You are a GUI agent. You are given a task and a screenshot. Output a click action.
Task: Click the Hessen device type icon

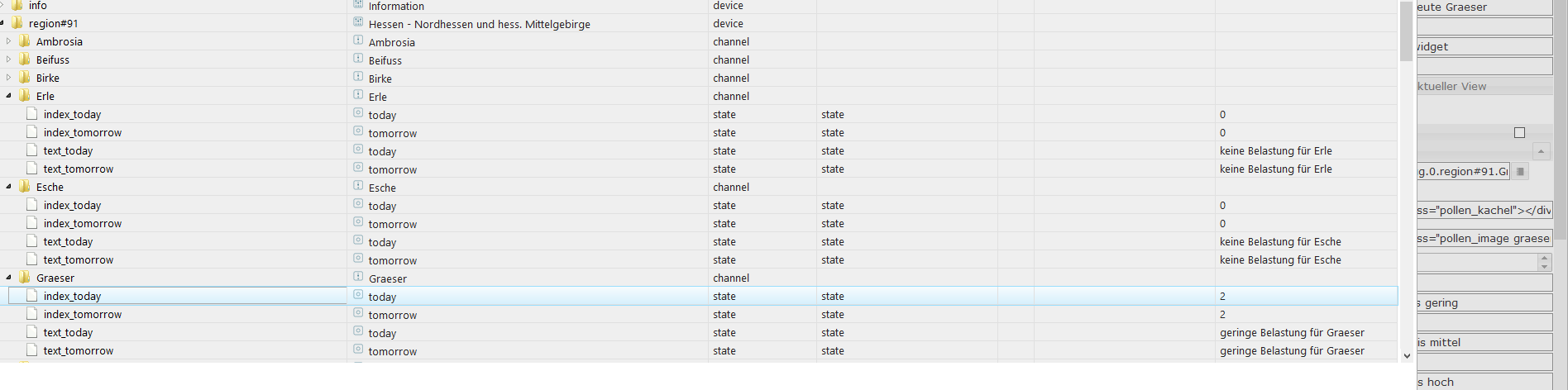tap(358, 22)
